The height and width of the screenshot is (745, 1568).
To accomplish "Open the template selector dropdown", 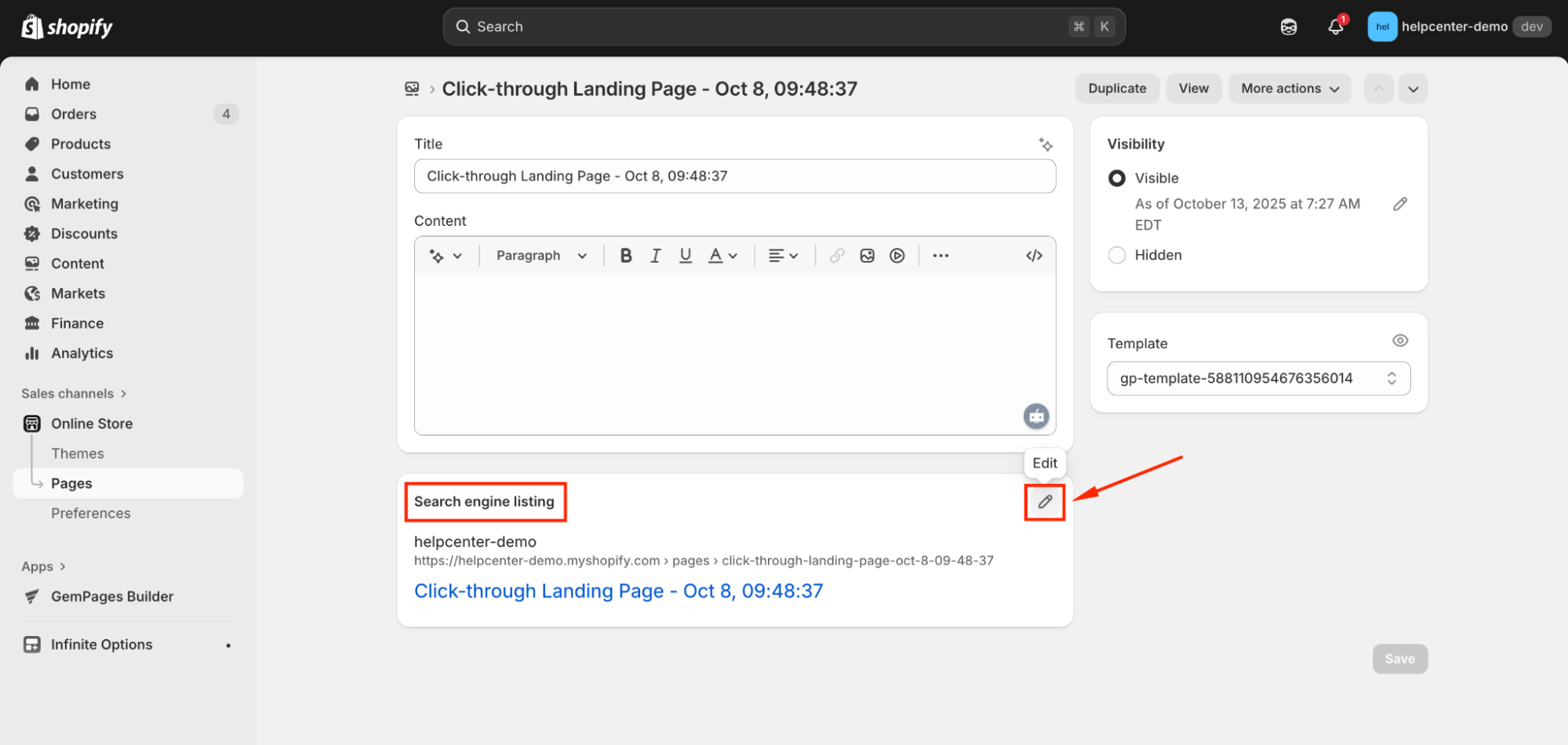I will (x=1257, y=379).
